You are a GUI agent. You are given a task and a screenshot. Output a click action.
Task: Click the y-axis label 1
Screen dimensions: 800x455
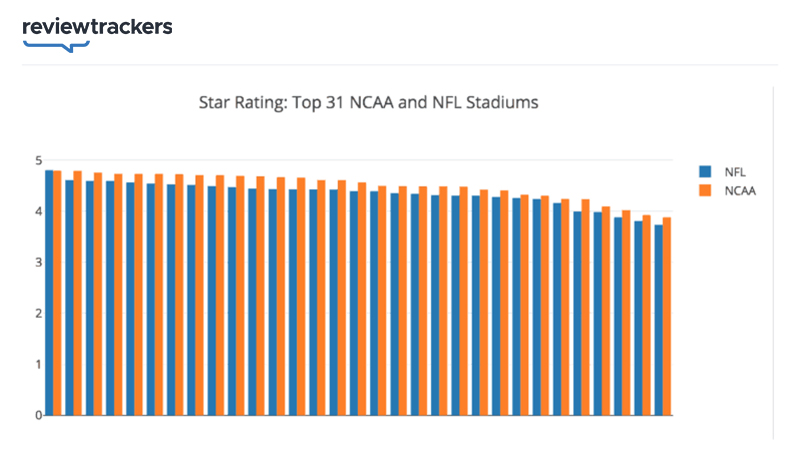tap(37, 364)
